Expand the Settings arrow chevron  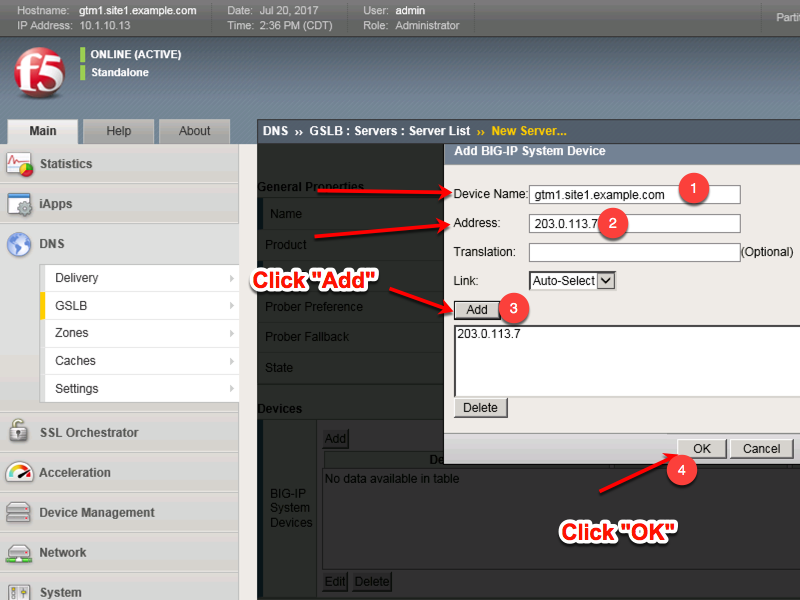tap(232, 389)
